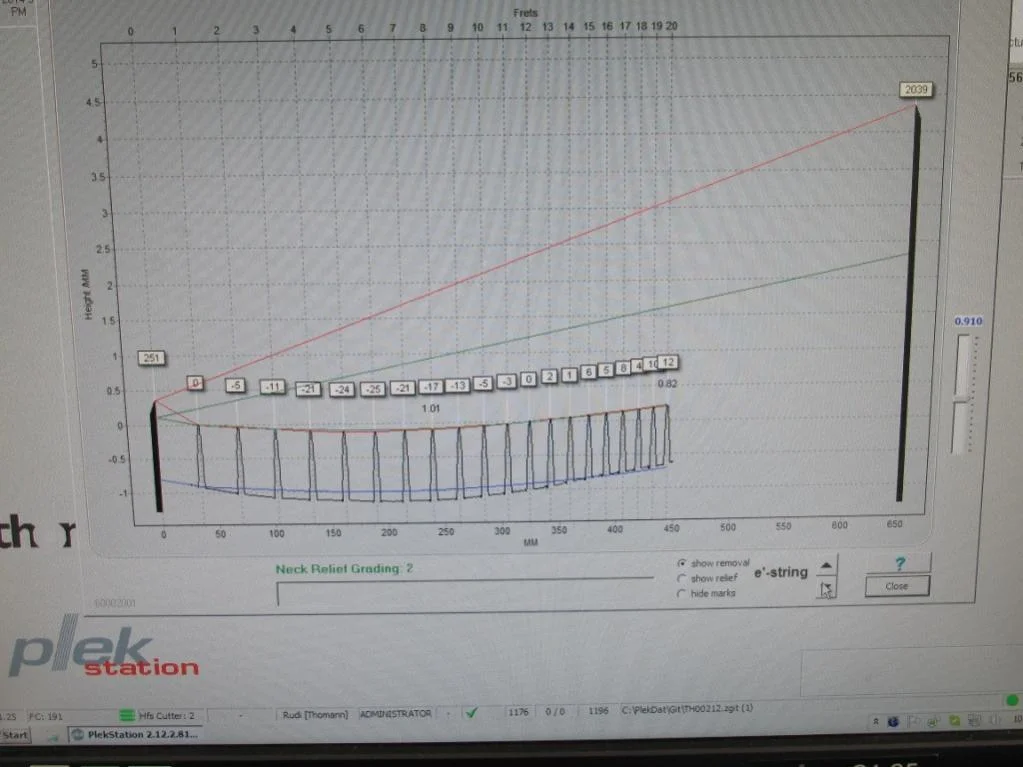
Task: Click 'FC: 191' status bar entry
Action: [x=46, y=716]
